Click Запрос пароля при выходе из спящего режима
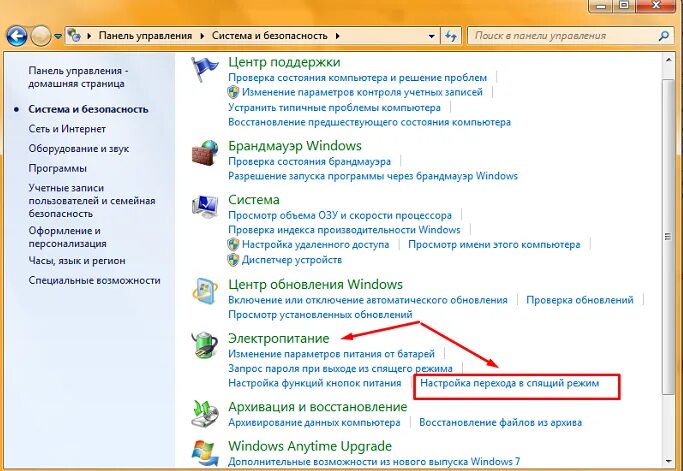Screen dimensions: 683x471 (340, 369)
